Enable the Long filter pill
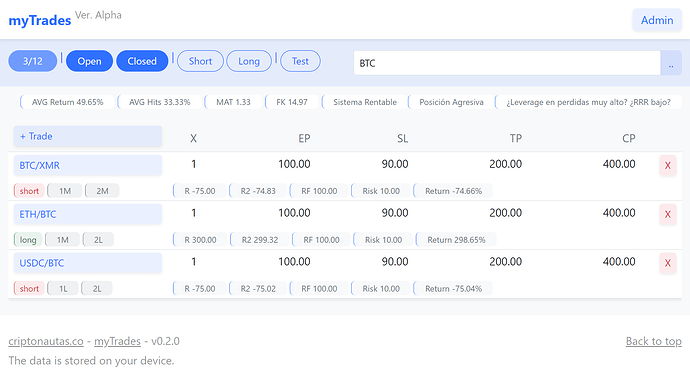This screenshot has height=384, width=690. coord(249,61)
